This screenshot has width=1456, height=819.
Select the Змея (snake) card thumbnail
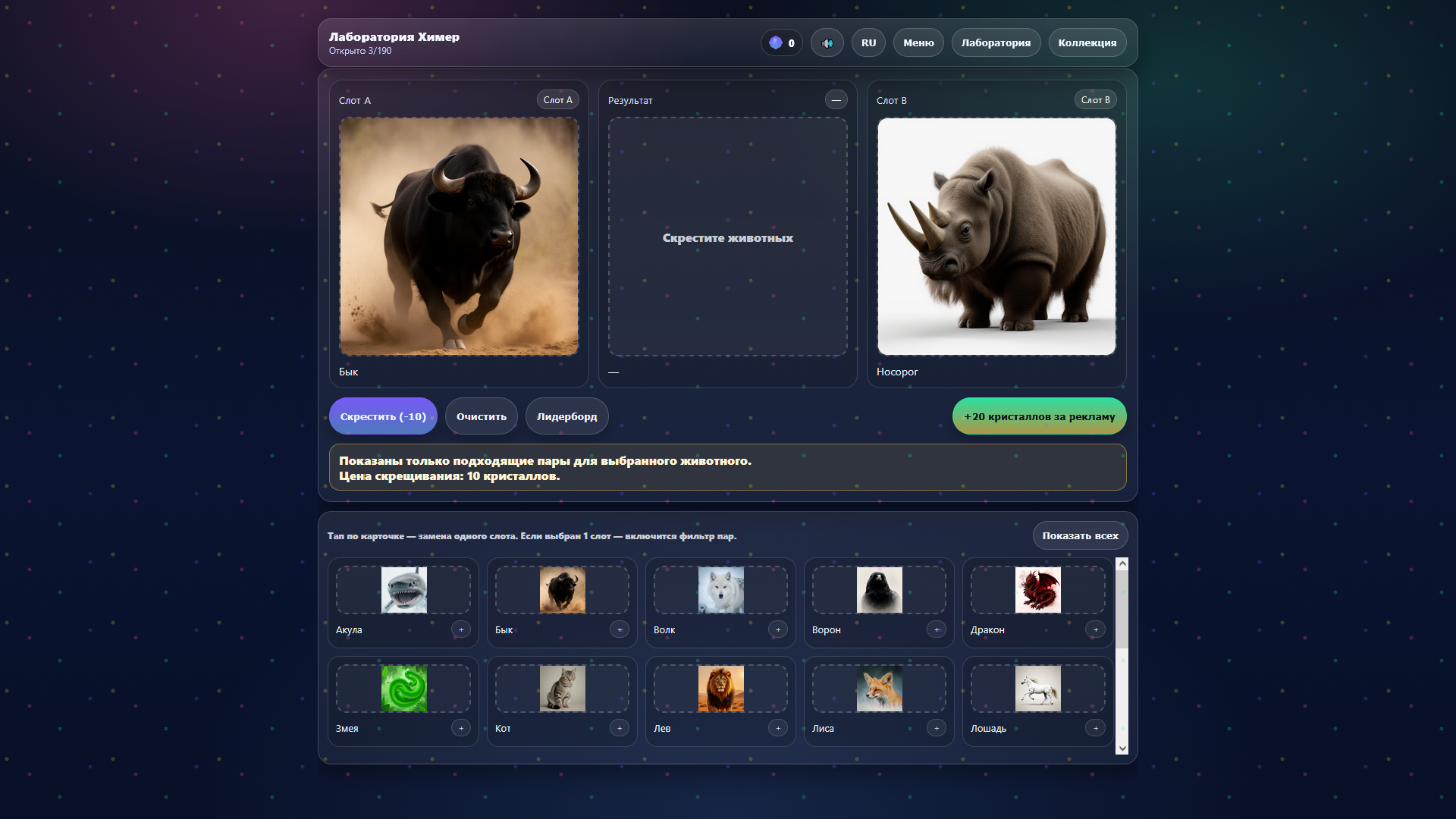click(x=403, y=688)
